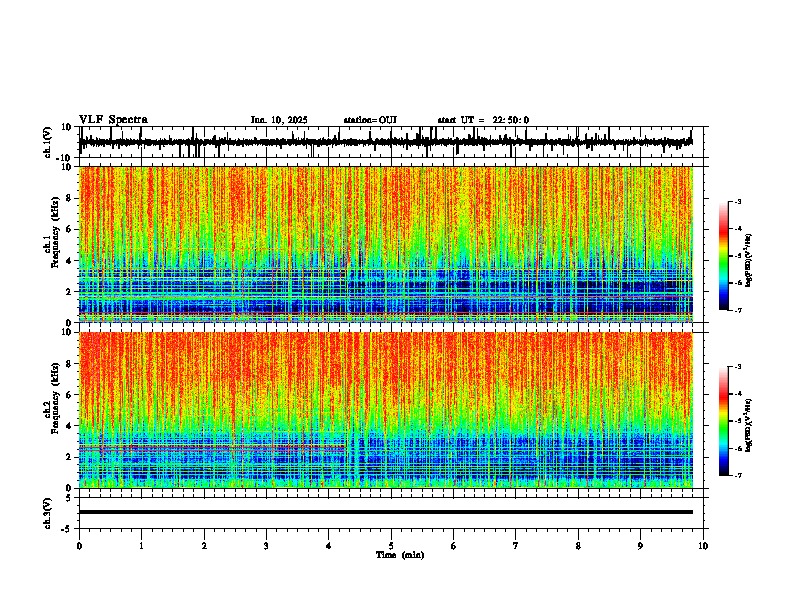The image size is (792, 612).
Task: Click the thick black ch.3 trace line
Action: 386,512
